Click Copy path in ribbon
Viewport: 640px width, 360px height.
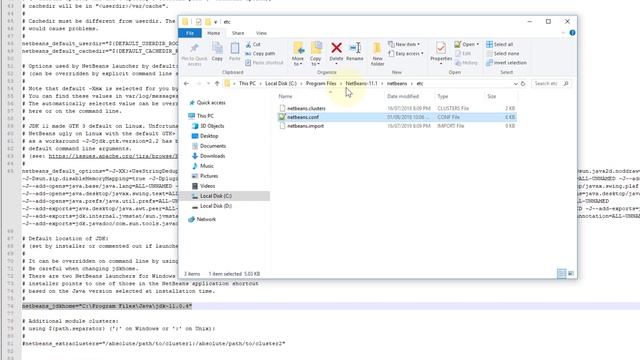[260, 53]
